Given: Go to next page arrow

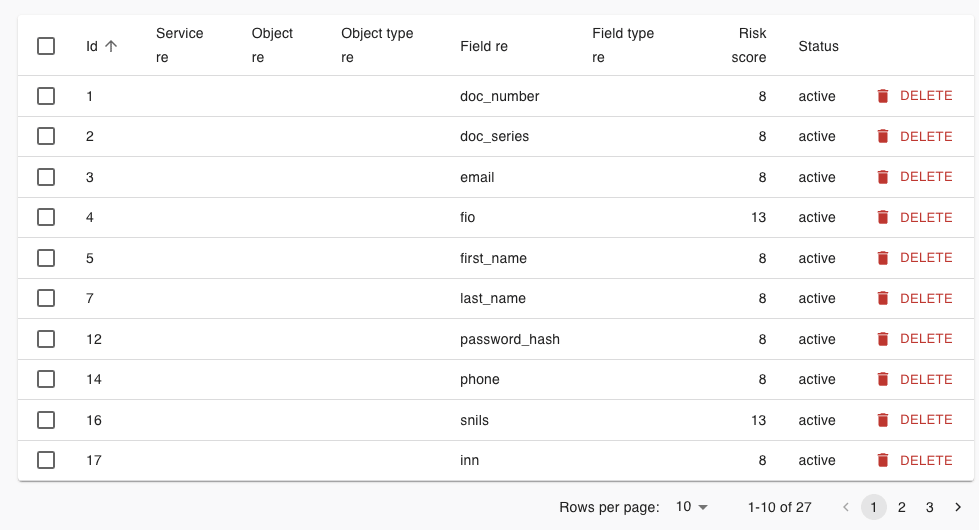Looking at the screenshot, I should pos(958,507).
